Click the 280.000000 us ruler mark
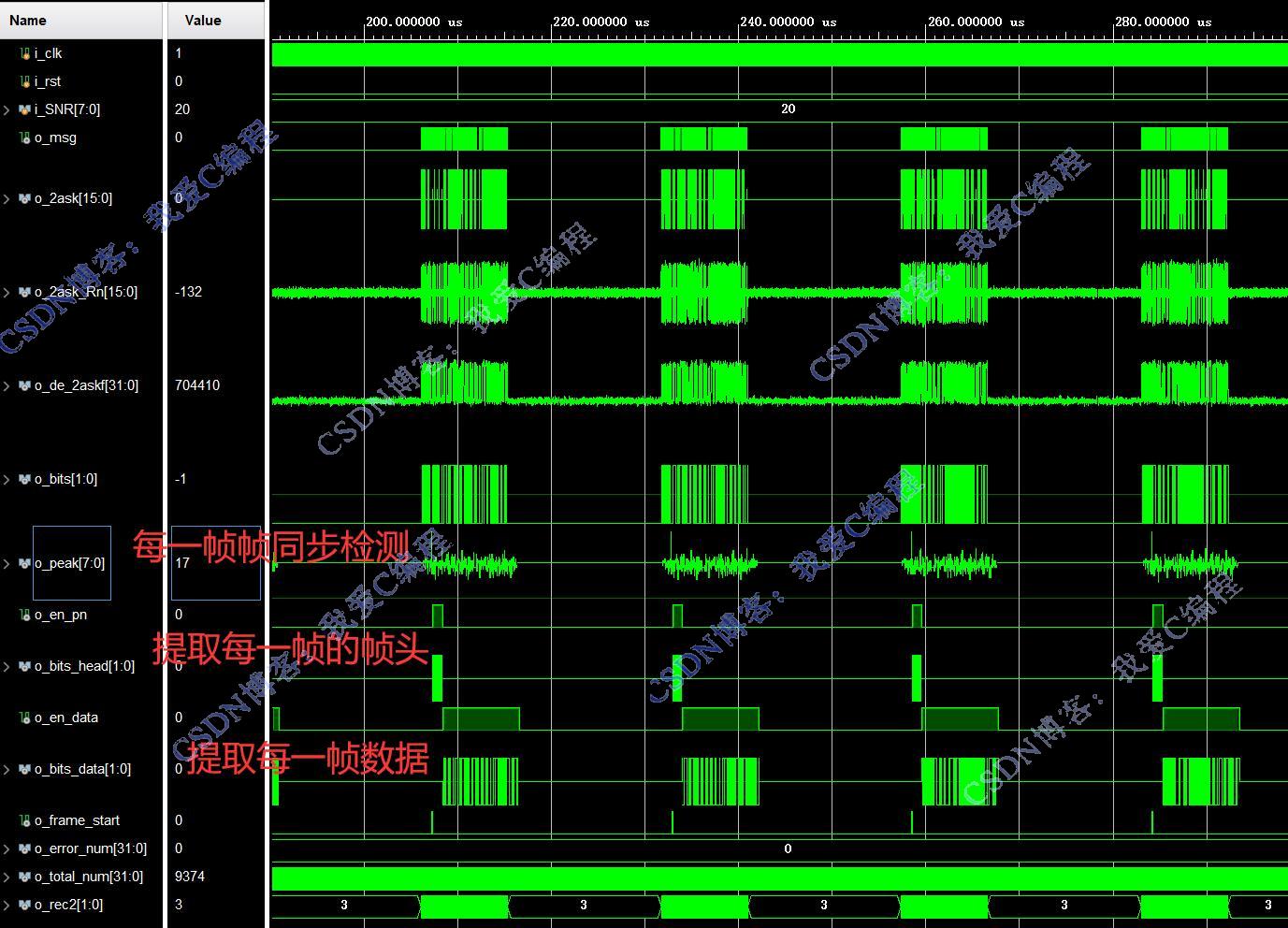 click(x=1163, y=22)
